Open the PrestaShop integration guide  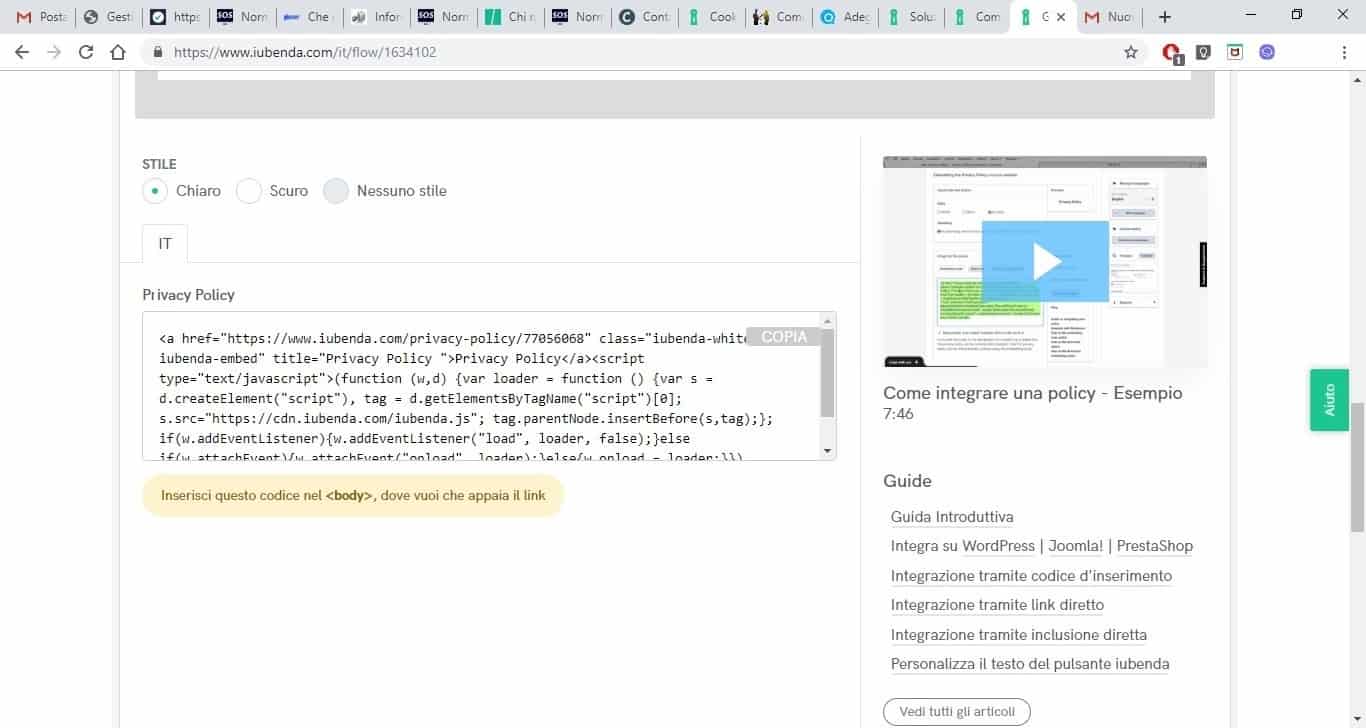[x=1155, y=546]
